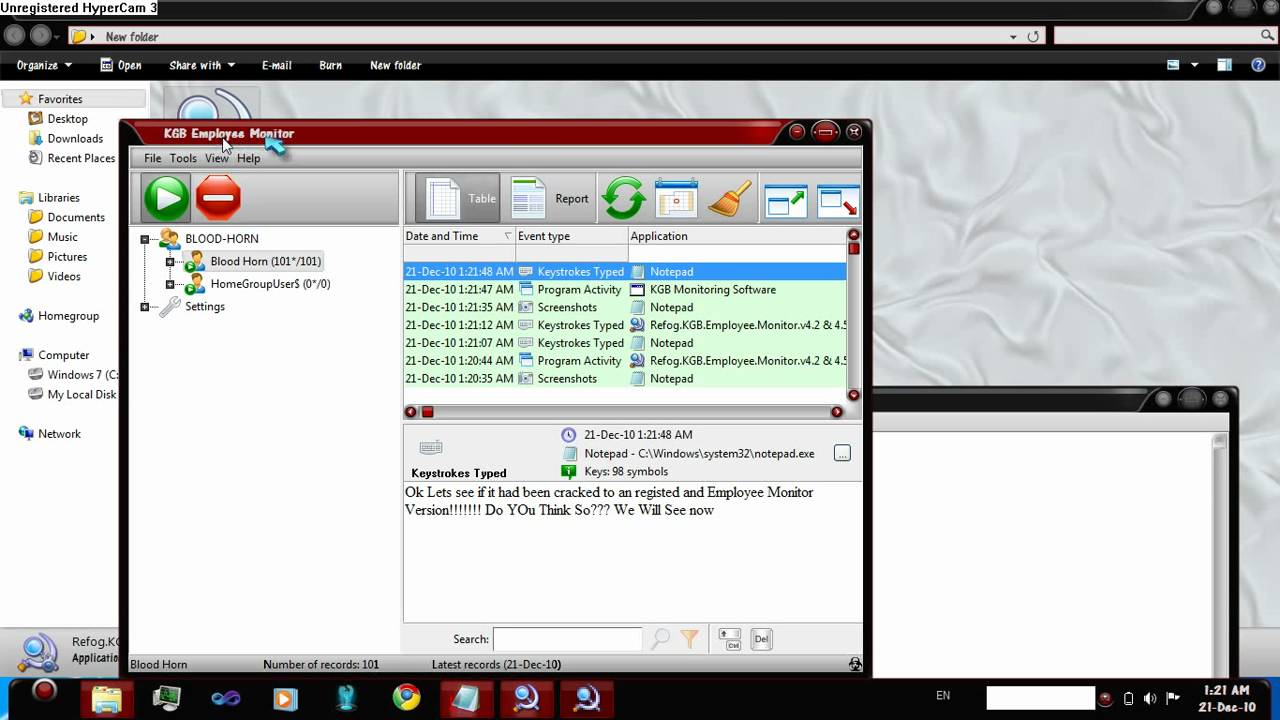
Task: Toggle the Explorer preview pane icon
Action: pyautogui.click(x=1224, y=65)
